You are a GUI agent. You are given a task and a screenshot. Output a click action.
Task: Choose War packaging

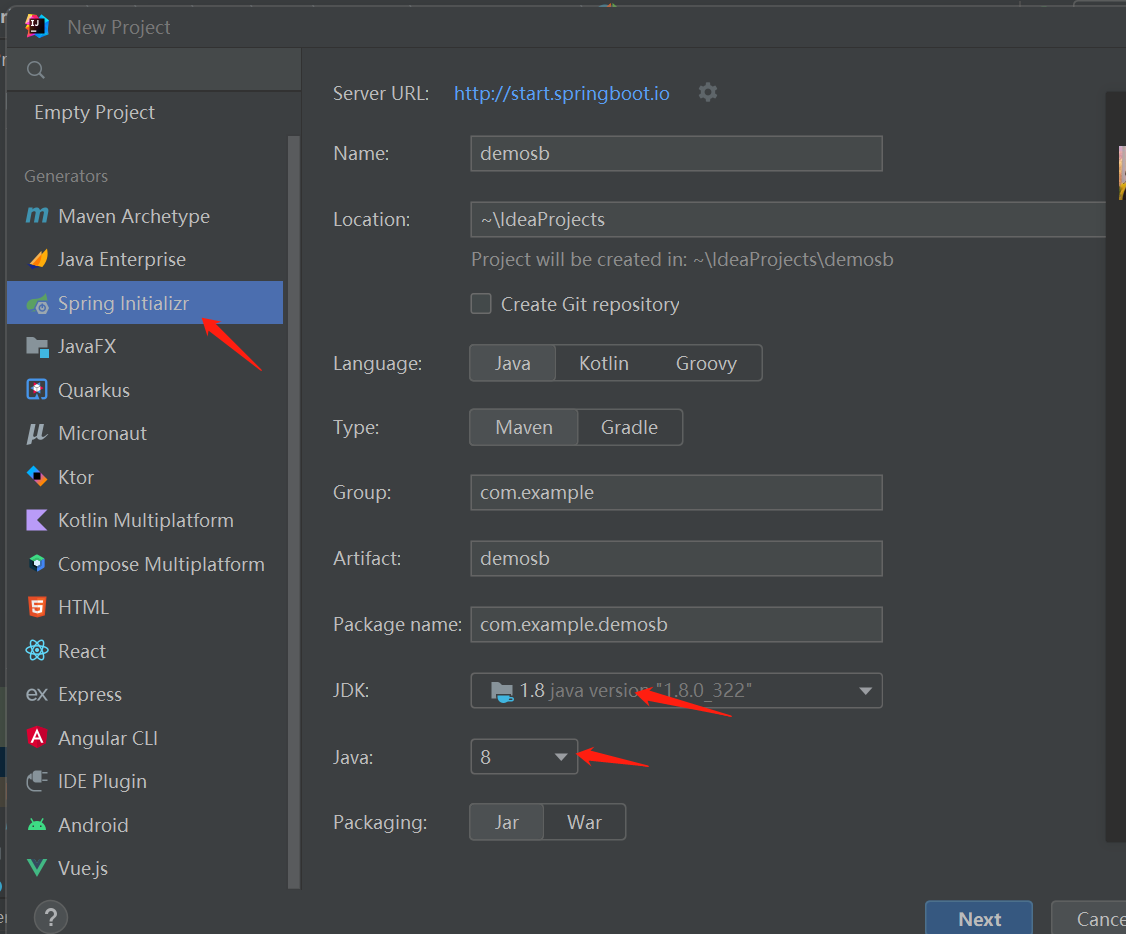(584, 821)
